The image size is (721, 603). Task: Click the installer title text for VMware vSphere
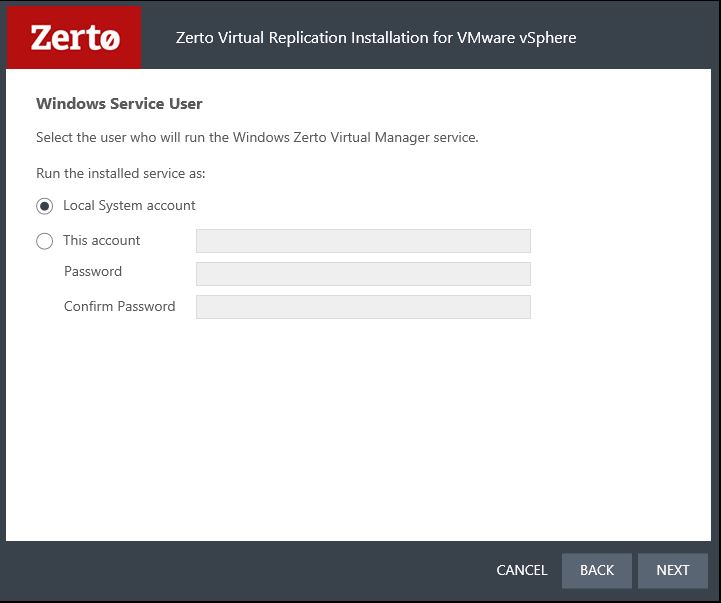[376, 38]
